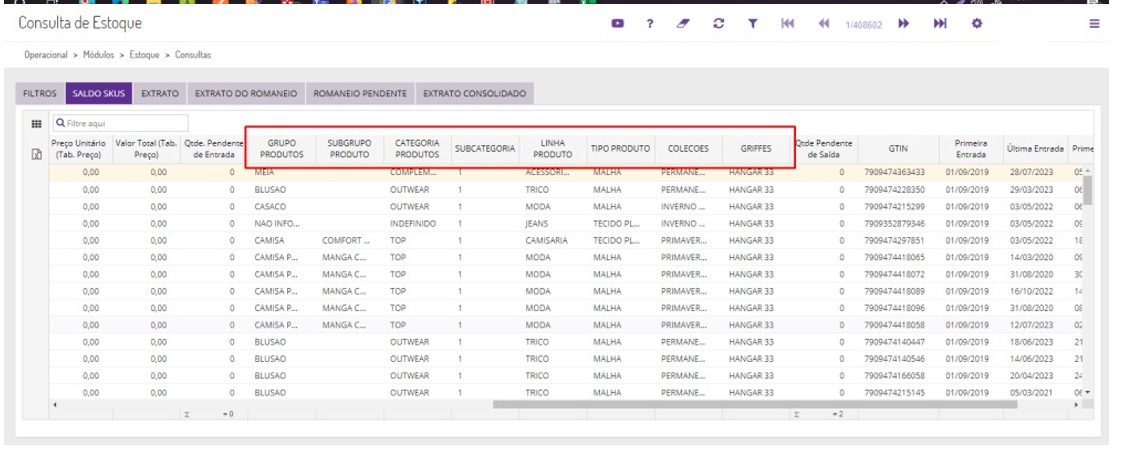Open the help question mark icon
This screenshot has height=455, width=1126.
650,24
